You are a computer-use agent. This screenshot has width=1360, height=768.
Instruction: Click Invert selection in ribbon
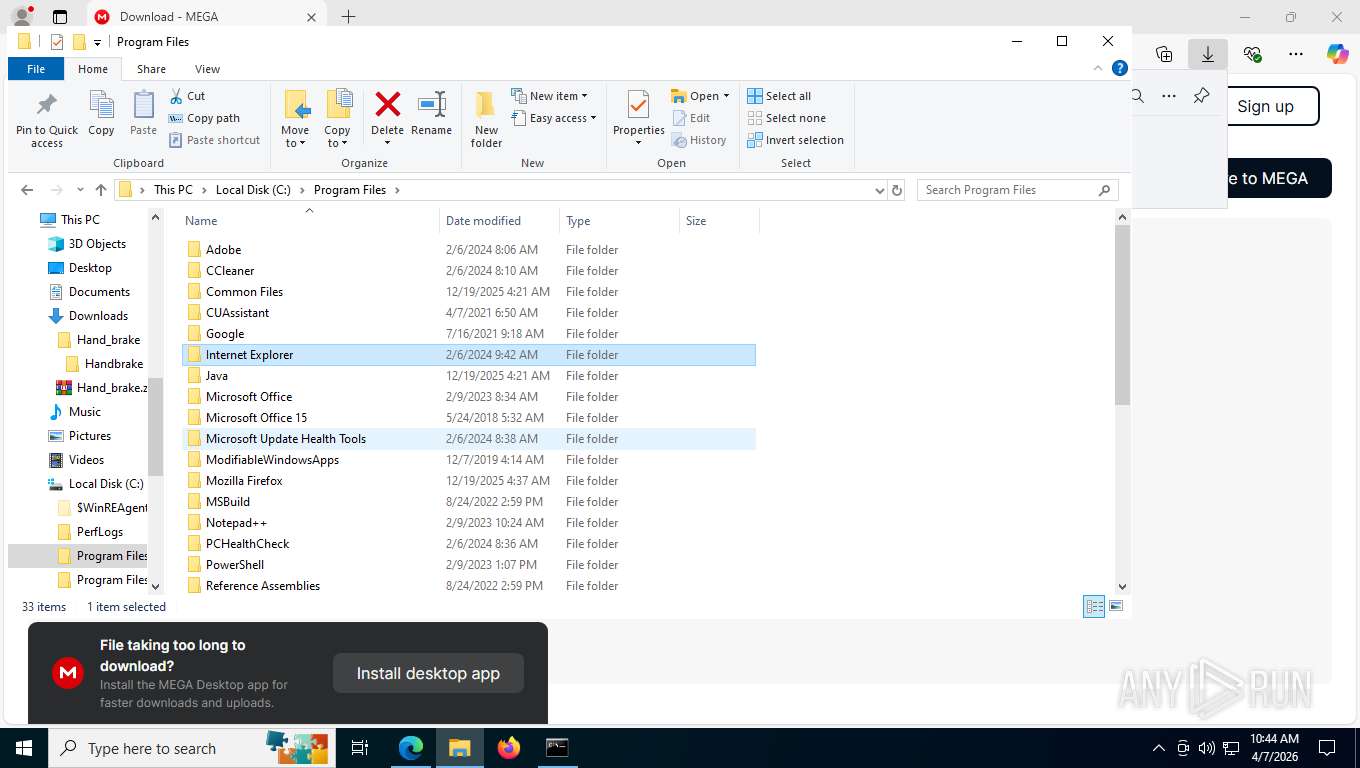[x=795, y=140]
